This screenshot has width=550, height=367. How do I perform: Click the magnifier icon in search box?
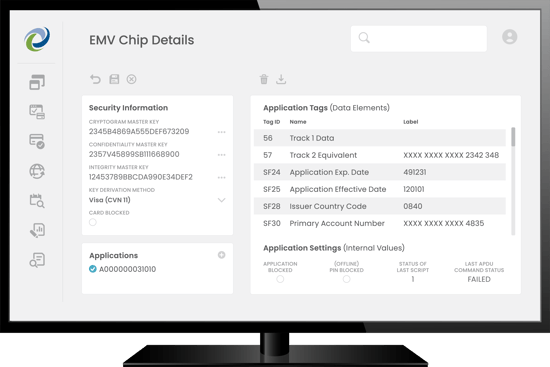(364, 38)
